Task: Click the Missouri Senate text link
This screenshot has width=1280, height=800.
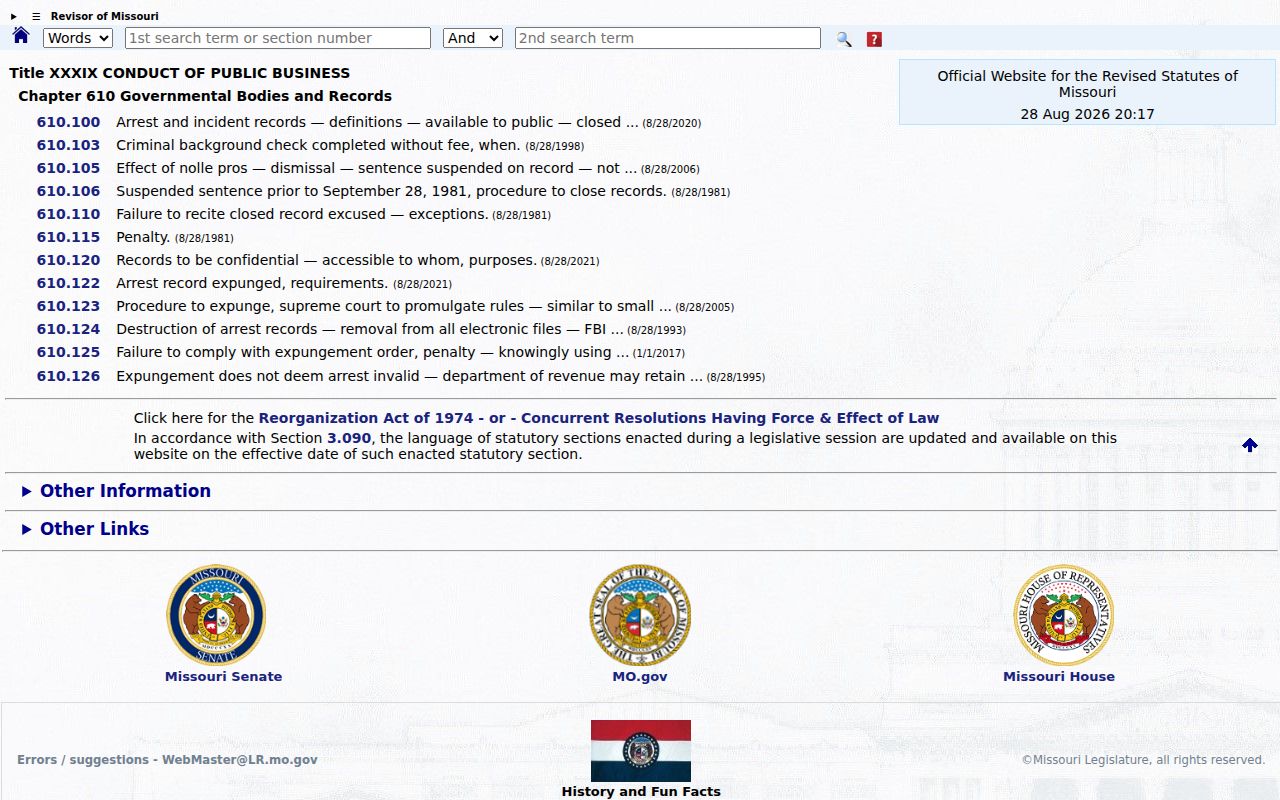Action: pyautogui.click(x=223, y=677)
